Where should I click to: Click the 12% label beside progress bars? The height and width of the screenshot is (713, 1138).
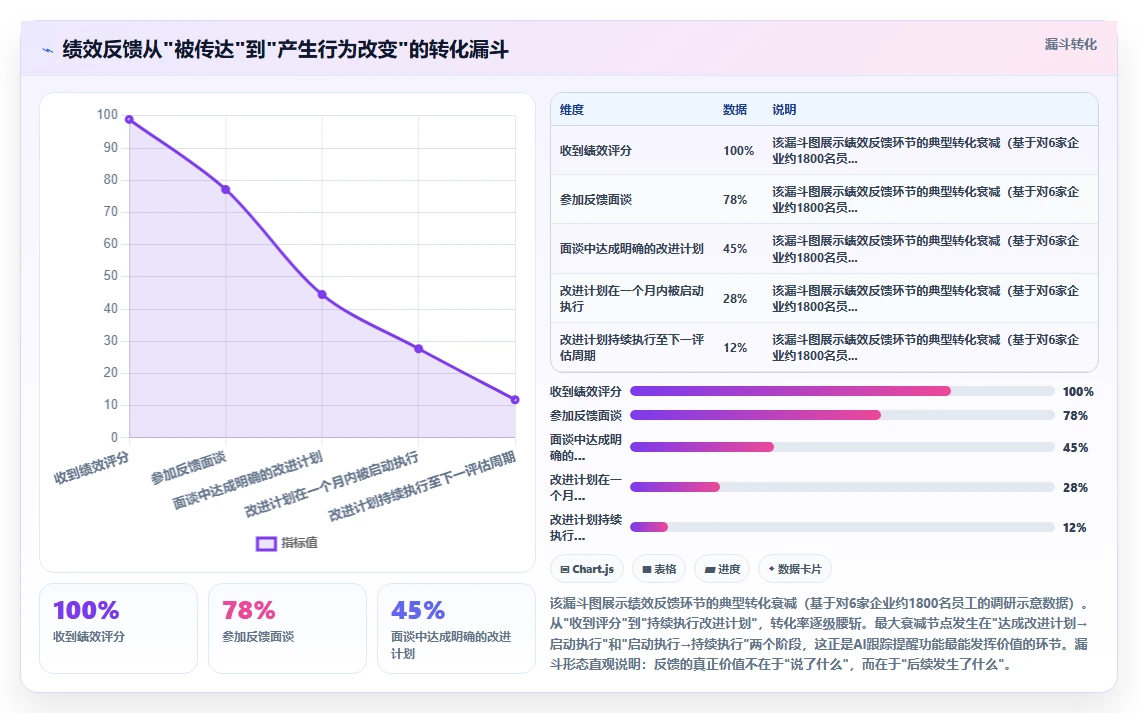tap(1074, 527)
